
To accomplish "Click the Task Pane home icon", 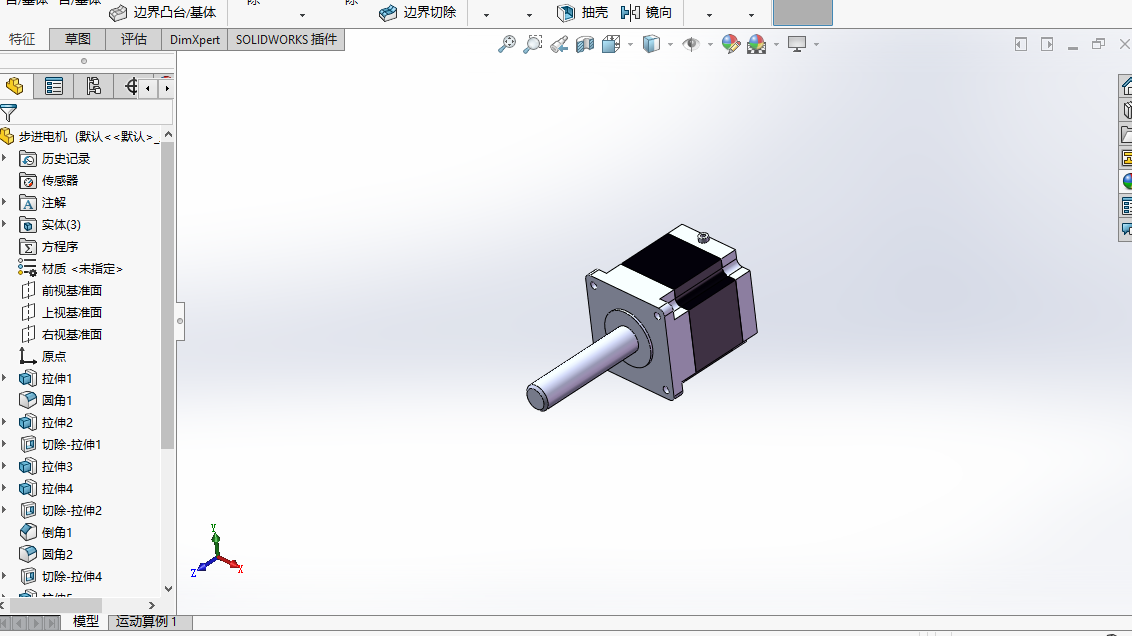I will (x=1126, y=86).
